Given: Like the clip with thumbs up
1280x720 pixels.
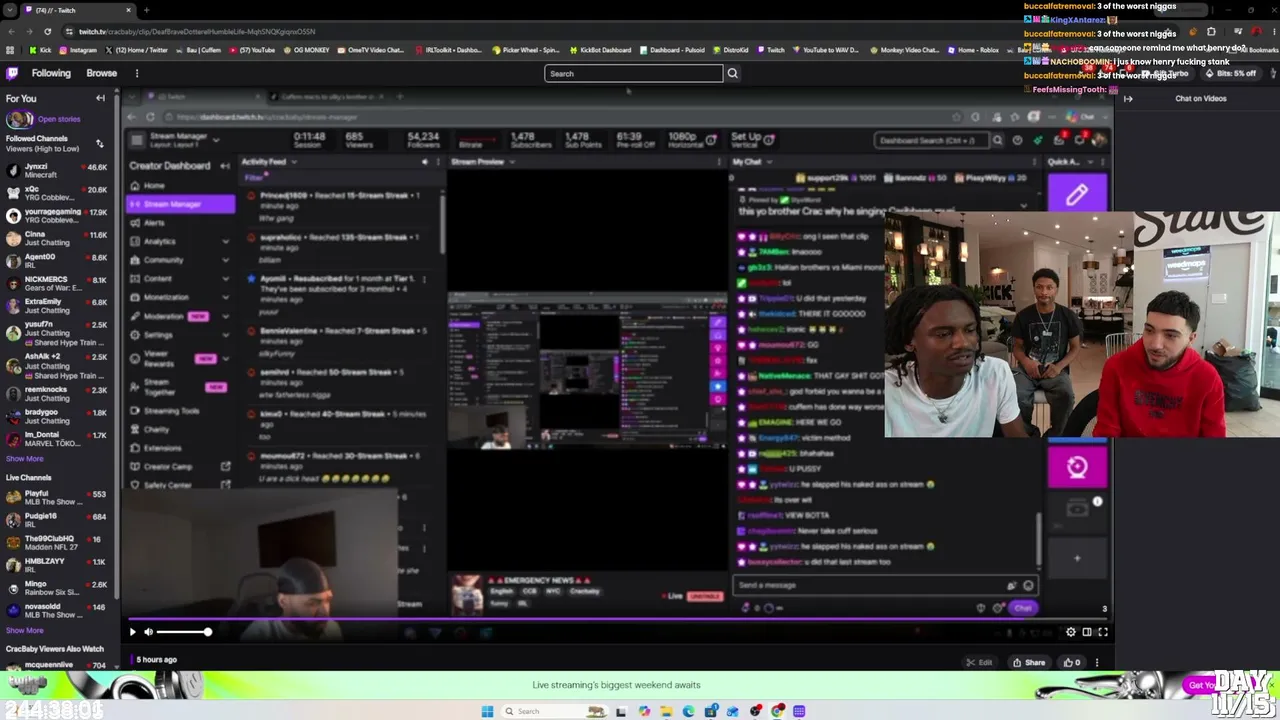Looking at the screenshot, I should coord(1071,662).
